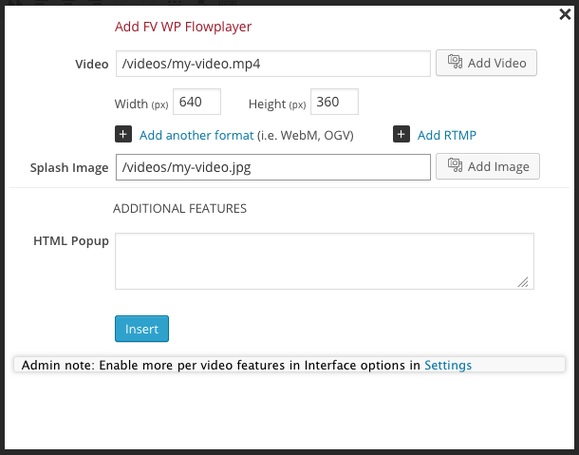Click the Video field label

[x=92, y=64]
